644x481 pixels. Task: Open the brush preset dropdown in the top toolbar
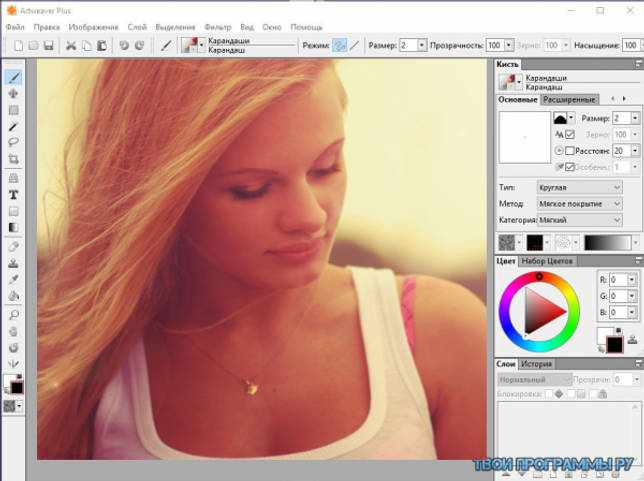tap(202, 45)
